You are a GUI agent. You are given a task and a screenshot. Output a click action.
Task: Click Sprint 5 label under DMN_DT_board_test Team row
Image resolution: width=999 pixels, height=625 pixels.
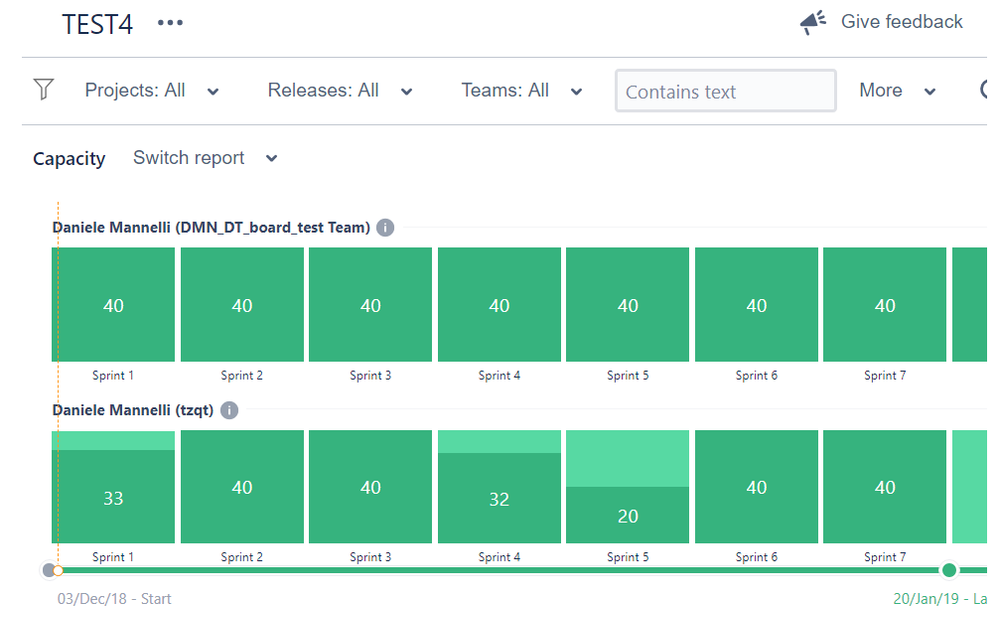(x=628, y=375)
